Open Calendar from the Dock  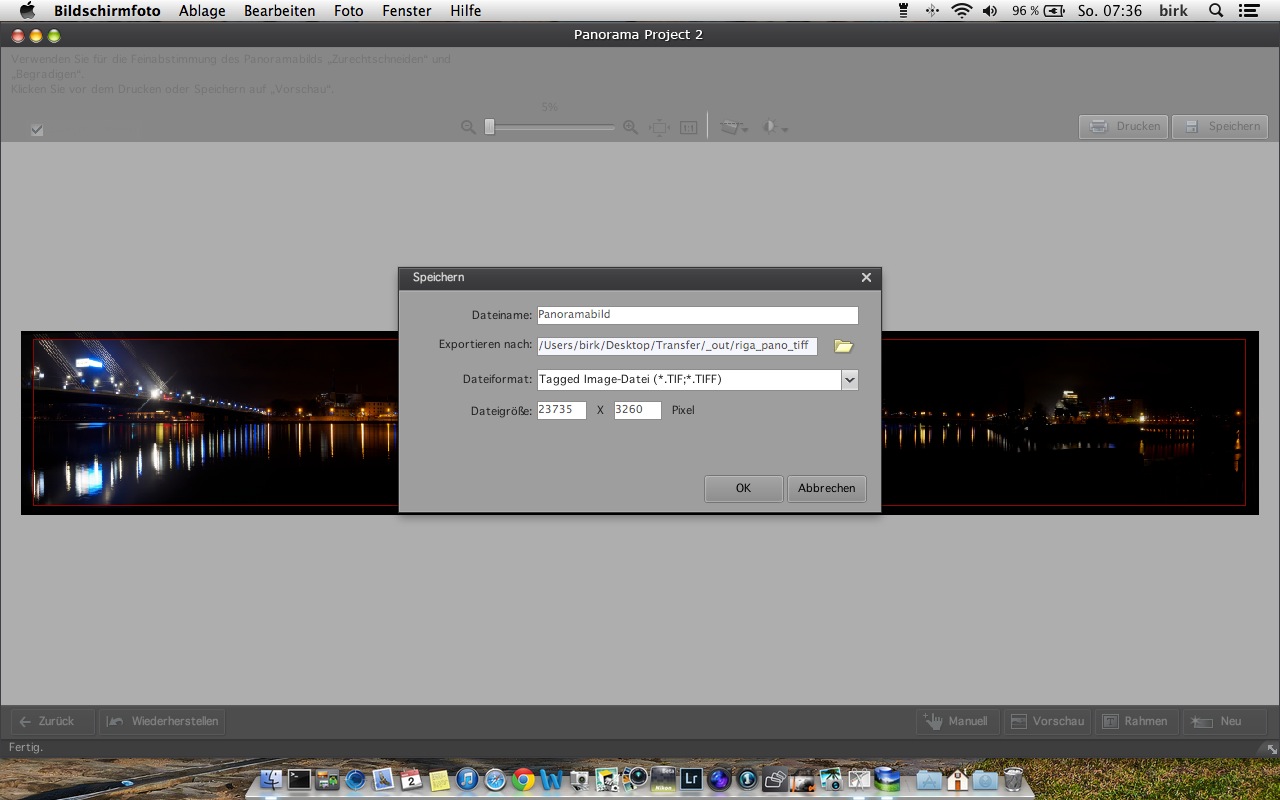click(411, 779)
